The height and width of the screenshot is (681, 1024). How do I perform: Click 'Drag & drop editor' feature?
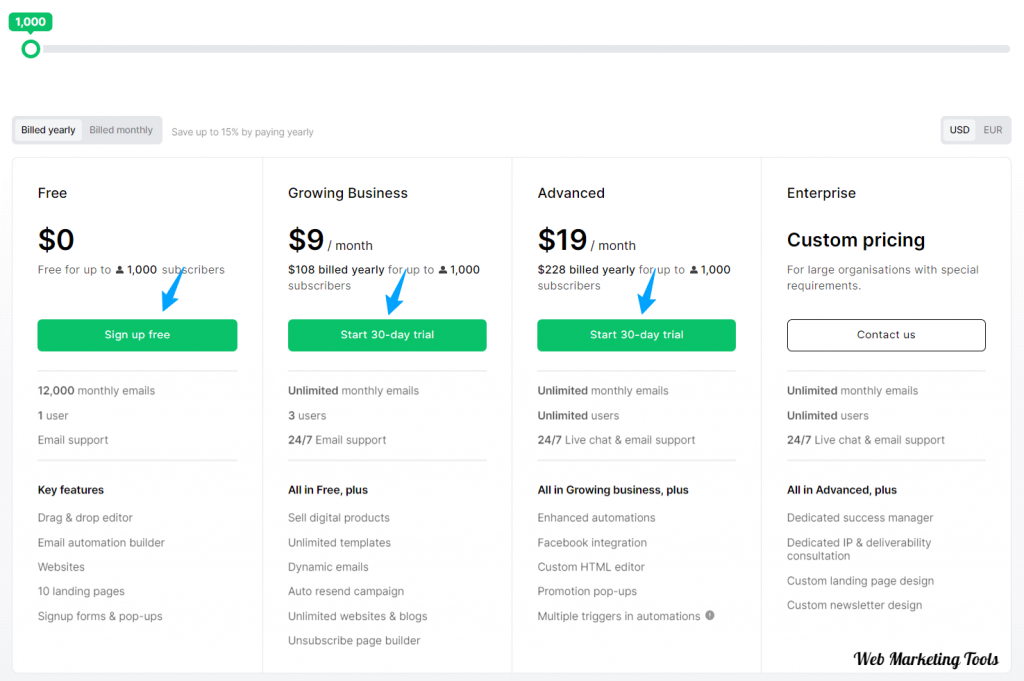[85, 518]
